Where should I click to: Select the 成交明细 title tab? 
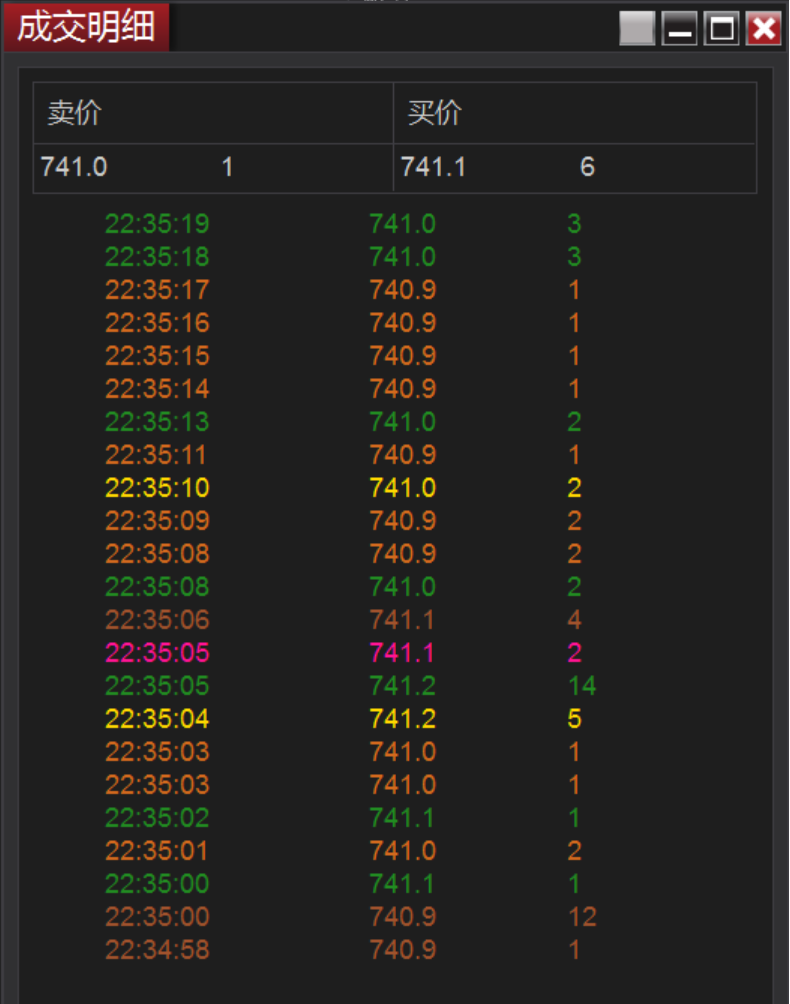(86, 28)
